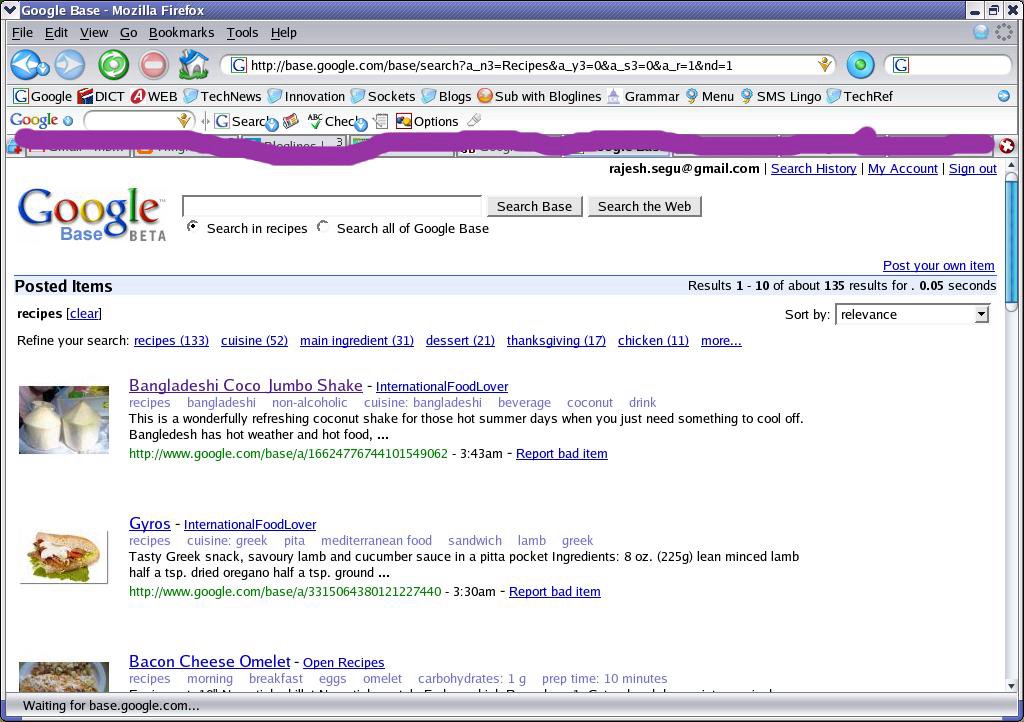The width and height of the screenshot is (1024, 722).
Task: Open the View menu
Action: pos(94,32)
